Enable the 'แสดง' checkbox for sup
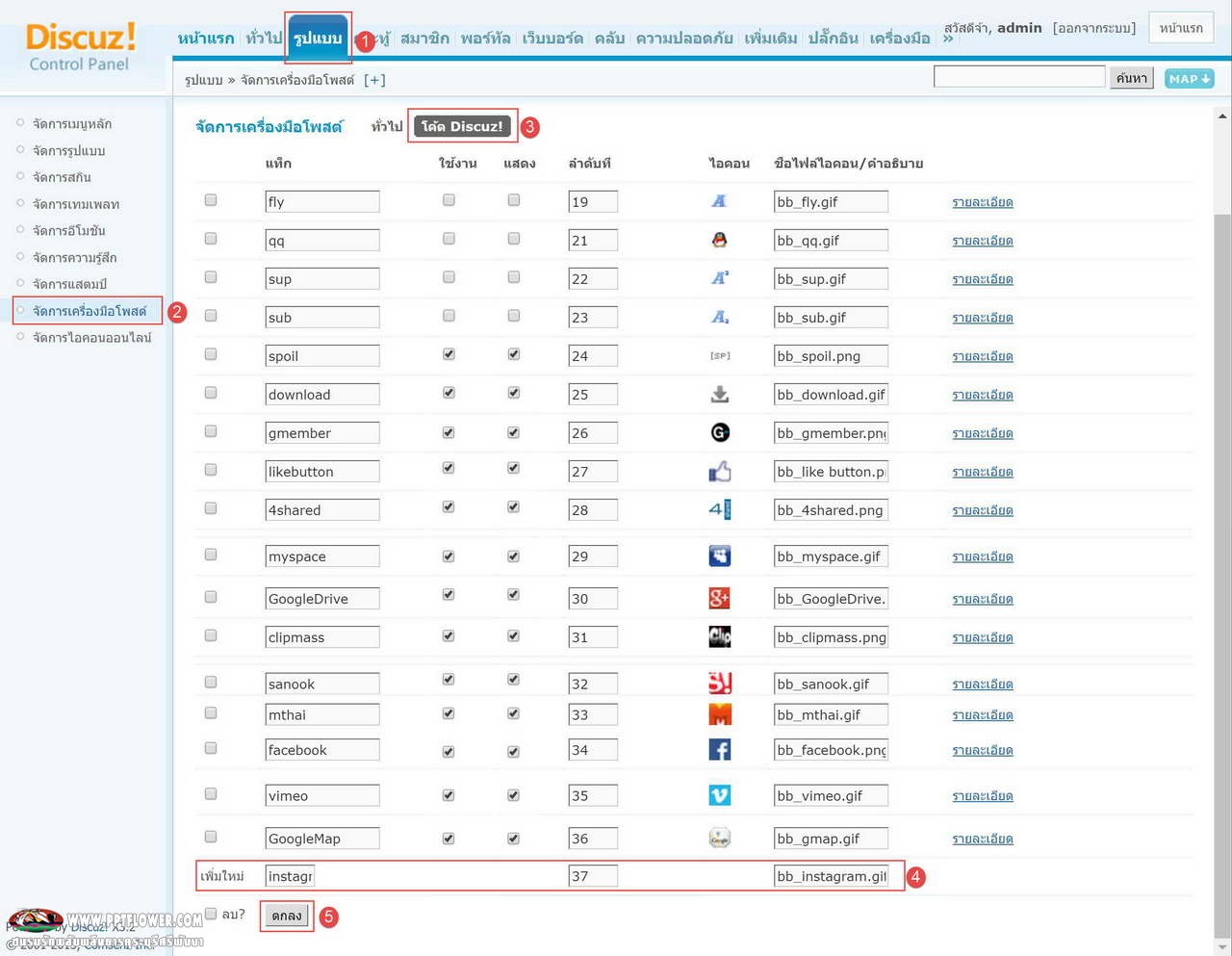Screen dimensions: 1232x956 pyautogui.click(x=514, y=277)
